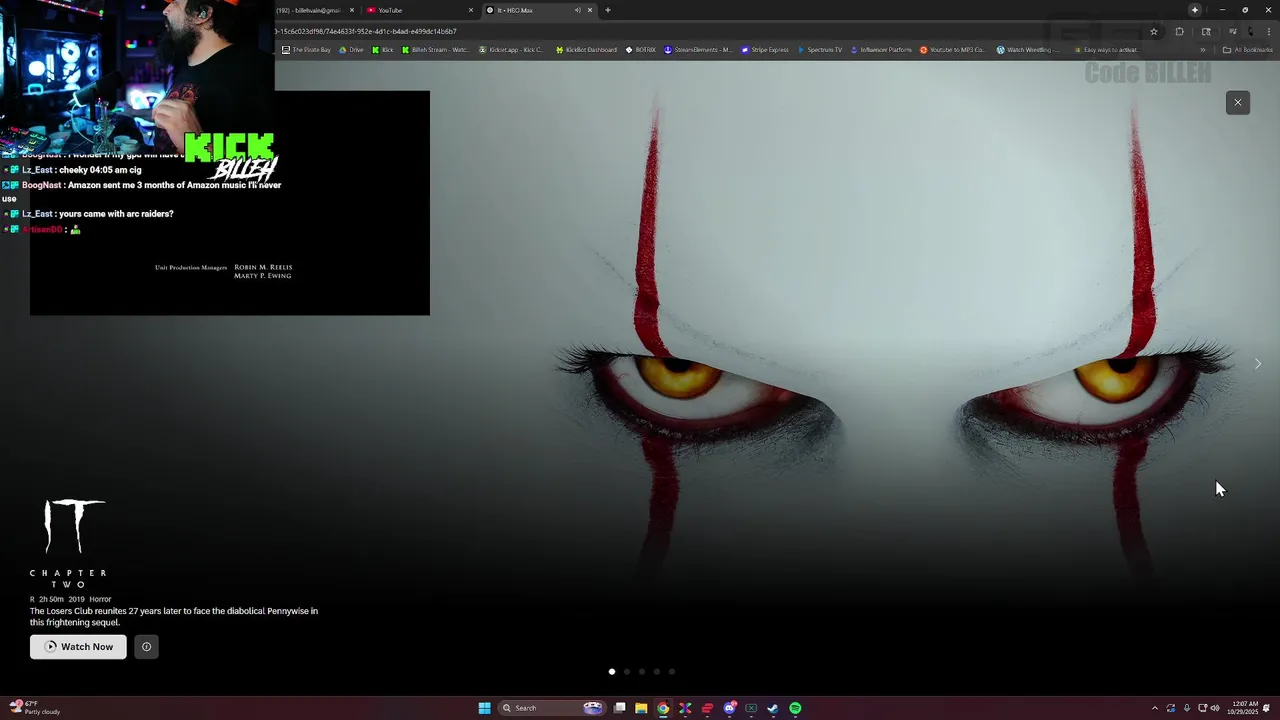The height and width of the screenshot is (720, 1280).
Task: Open Steam from the taskbar
Action: (773, 708)
